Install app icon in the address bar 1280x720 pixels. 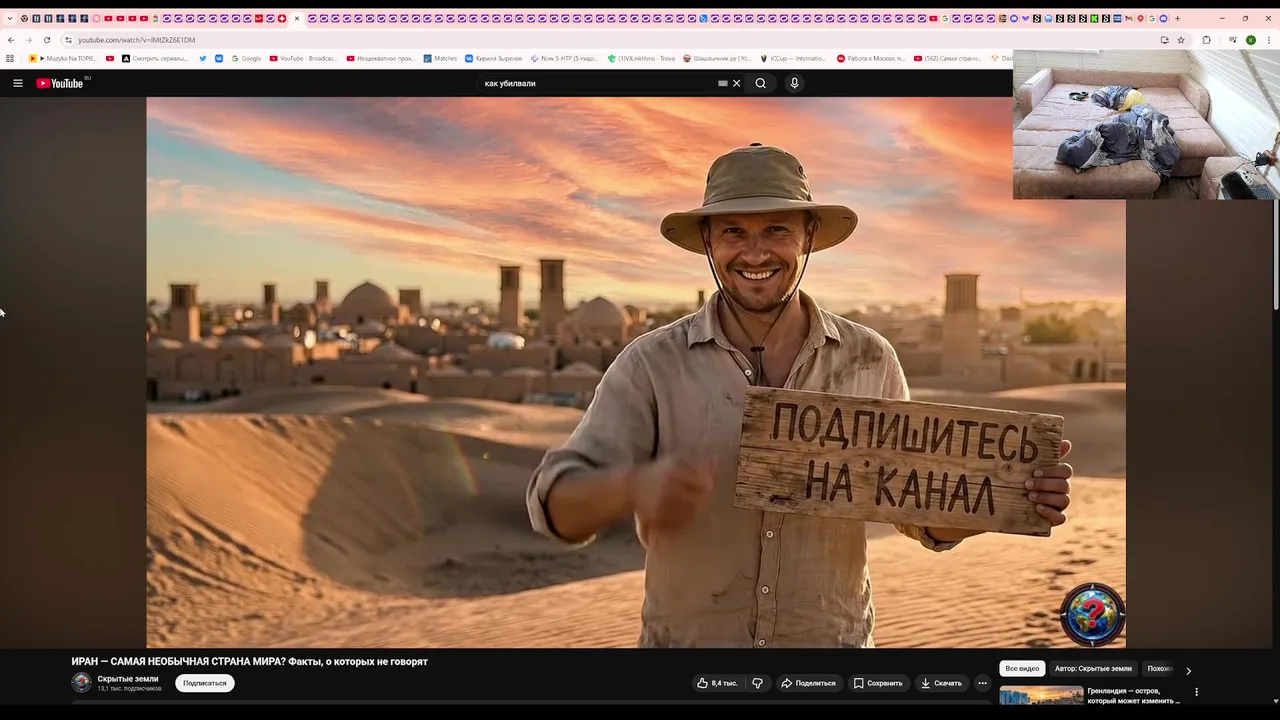point(1164,40)
